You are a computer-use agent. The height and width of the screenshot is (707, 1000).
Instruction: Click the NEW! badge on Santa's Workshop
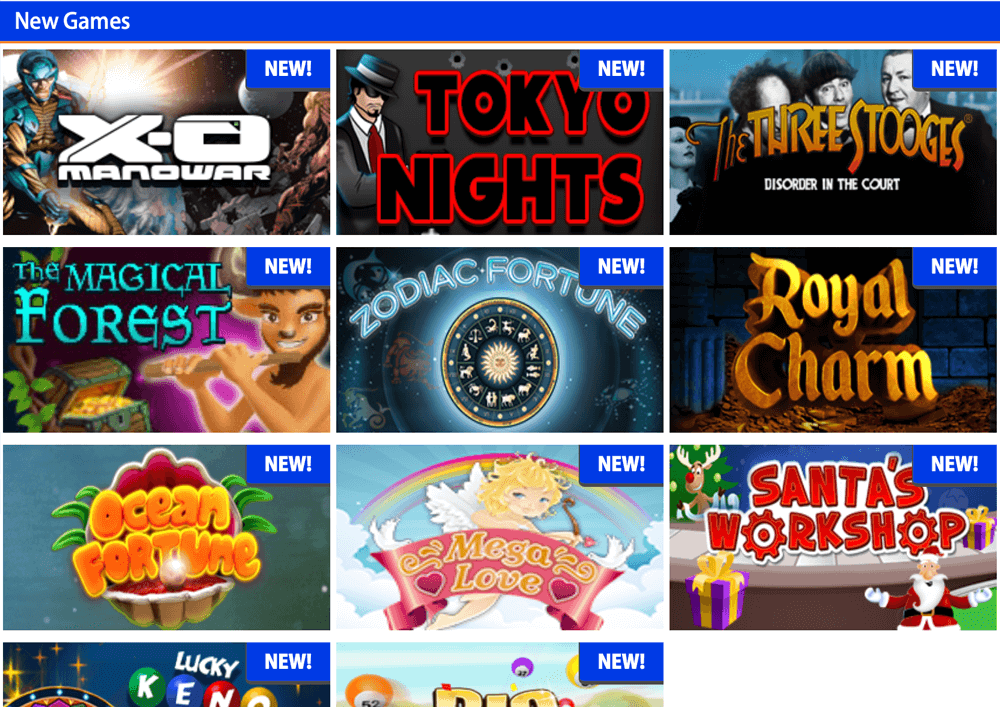[955, 464]
